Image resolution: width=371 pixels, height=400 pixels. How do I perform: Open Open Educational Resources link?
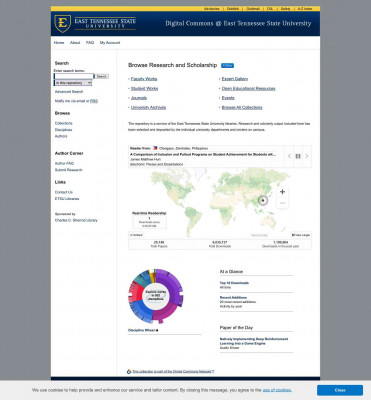(x=249, y=89)
